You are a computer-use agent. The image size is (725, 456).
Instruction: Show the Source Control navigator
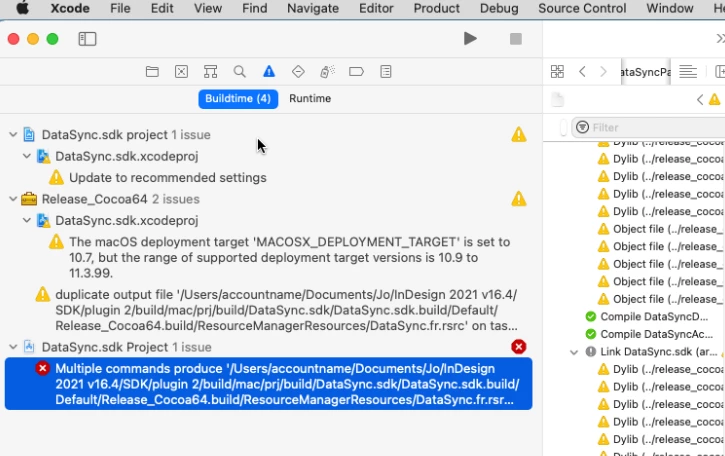[181, 72]
